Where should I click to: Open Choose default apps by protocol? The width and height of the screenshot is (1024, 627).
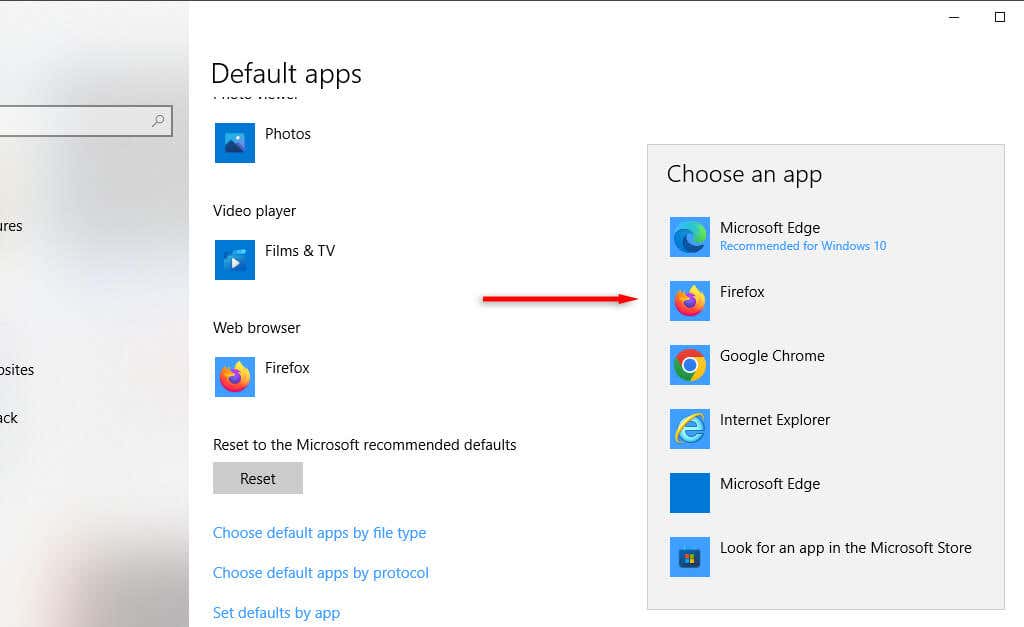(321, 573)
